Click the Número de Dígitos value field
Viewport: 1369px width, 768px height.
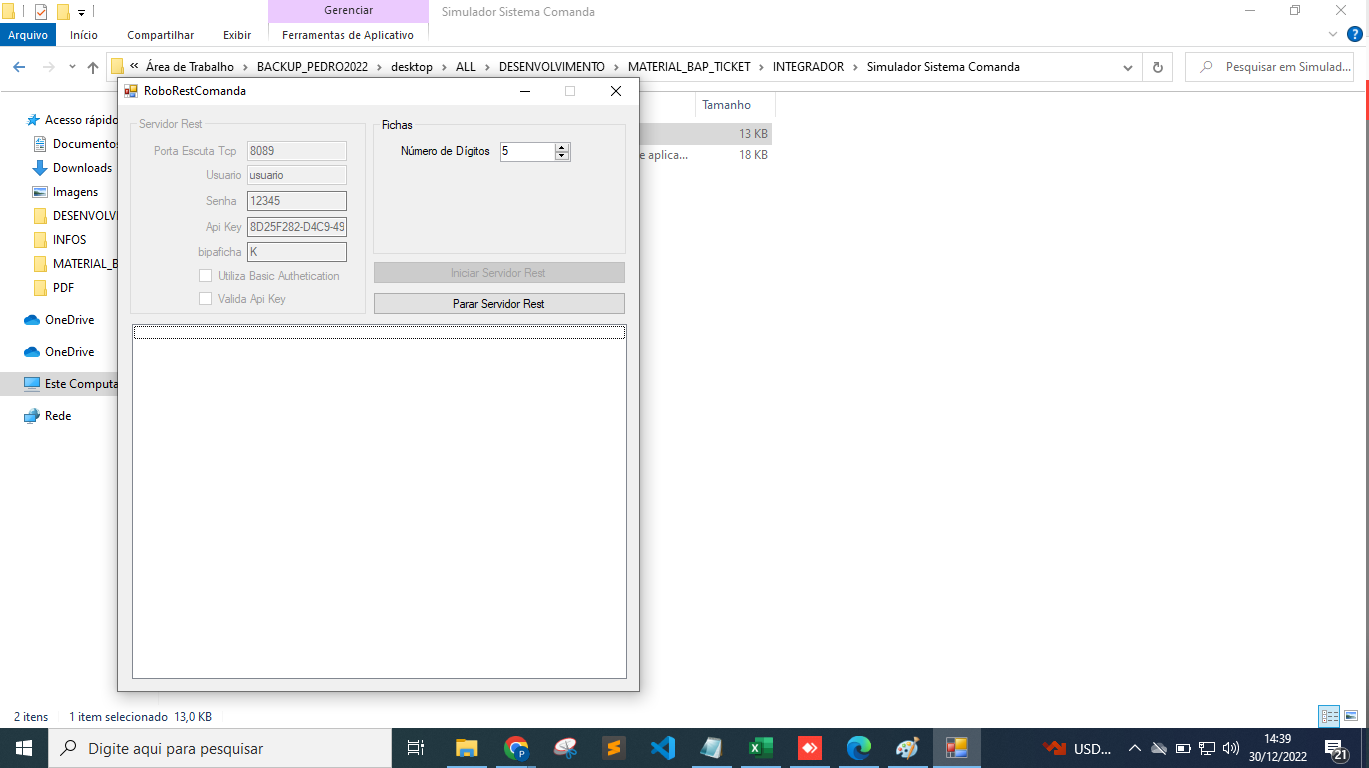[x=527, y=152]
